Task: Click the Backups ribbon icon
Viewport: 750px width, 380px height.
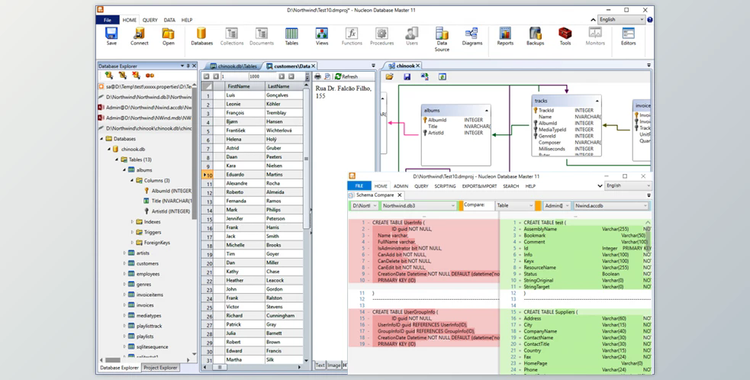Action: coord(535,36)
